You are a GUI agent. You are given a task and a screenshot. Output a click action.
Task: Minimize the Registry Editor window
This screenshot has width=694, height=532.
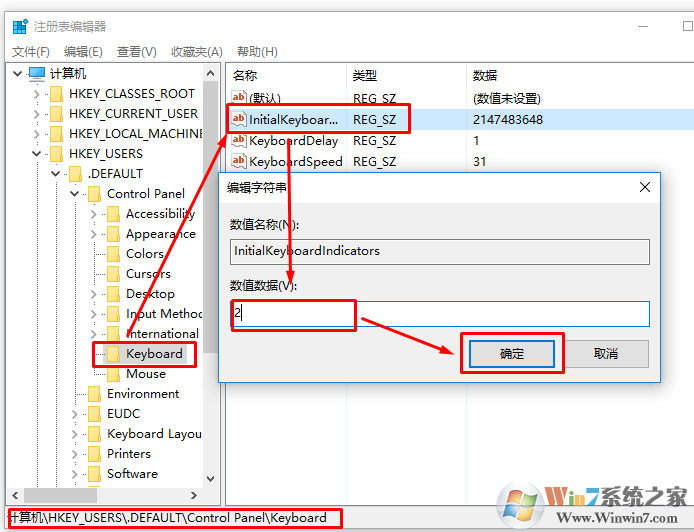coord(643,27)
